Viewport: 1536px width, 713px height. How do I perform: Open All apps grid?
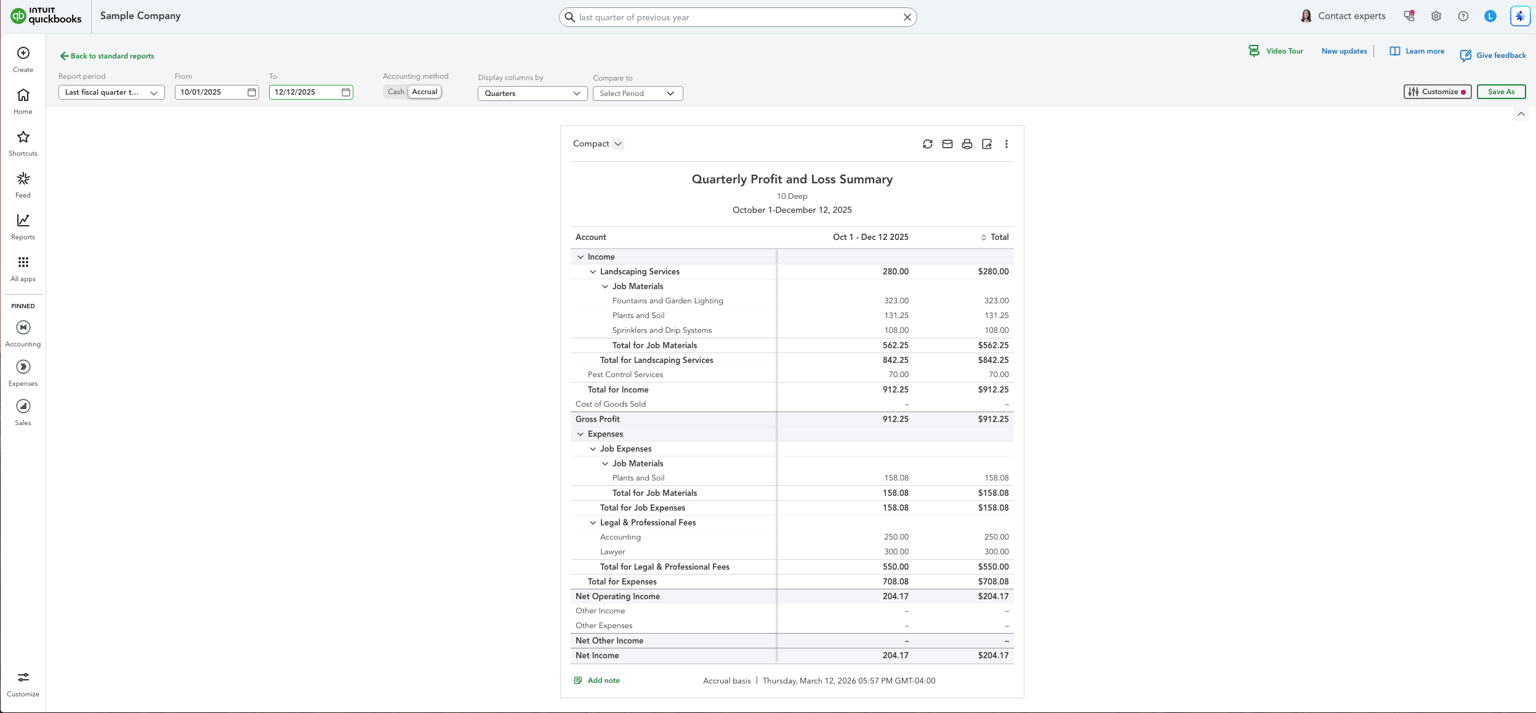click(23, 269)
